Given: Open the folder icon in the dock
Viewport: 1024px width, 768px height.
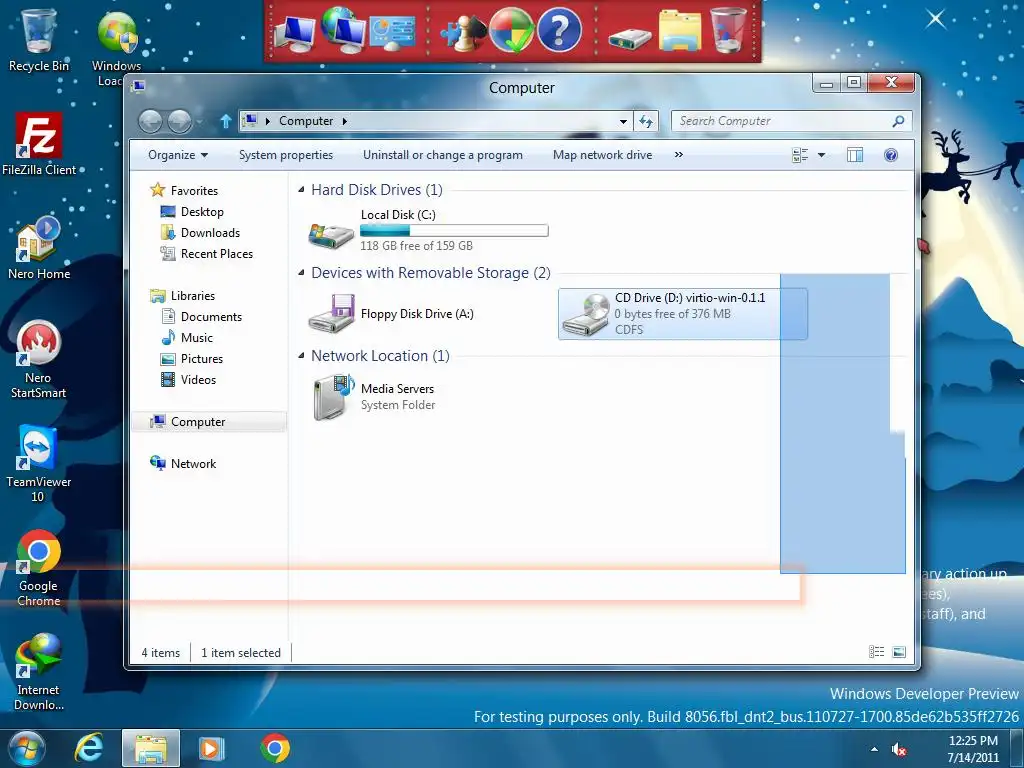Looking at the screenshot, I should 680,30.
